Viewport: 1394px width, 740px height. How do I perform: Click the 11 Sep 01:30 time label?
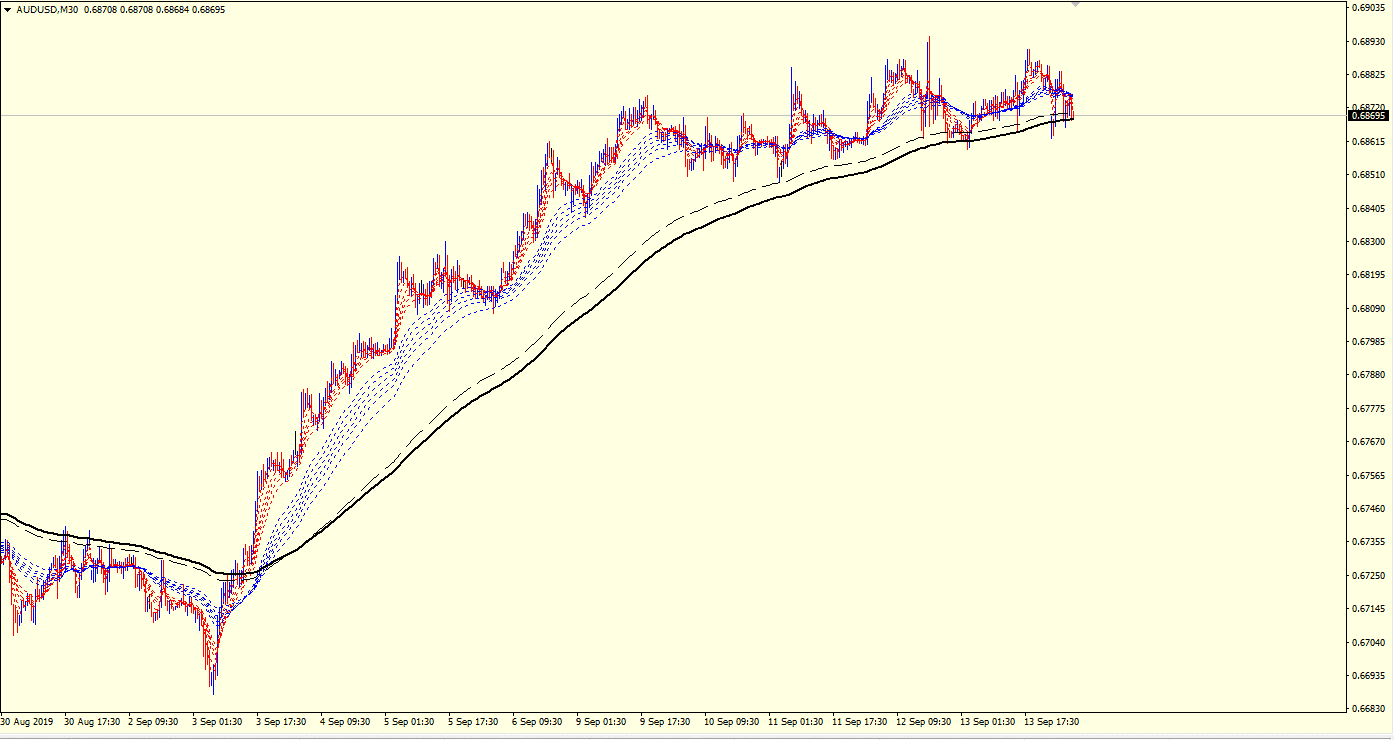coord(796,721)
